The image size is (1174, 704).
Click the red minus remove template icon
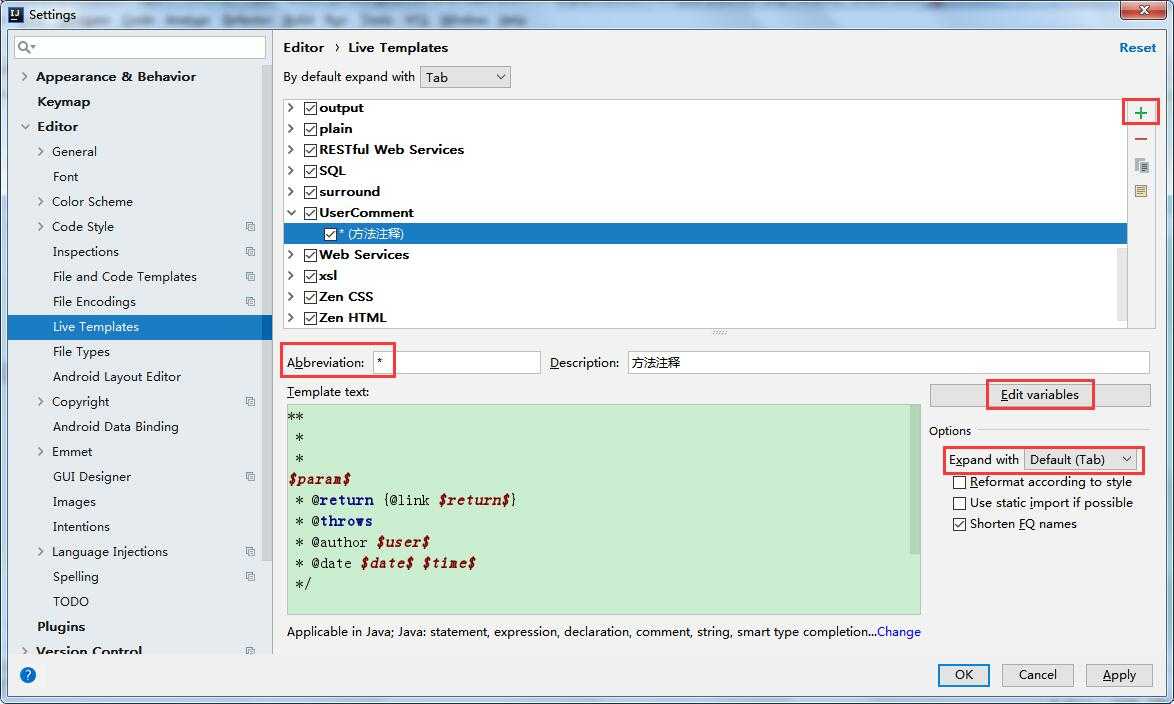click(1140, 139)
